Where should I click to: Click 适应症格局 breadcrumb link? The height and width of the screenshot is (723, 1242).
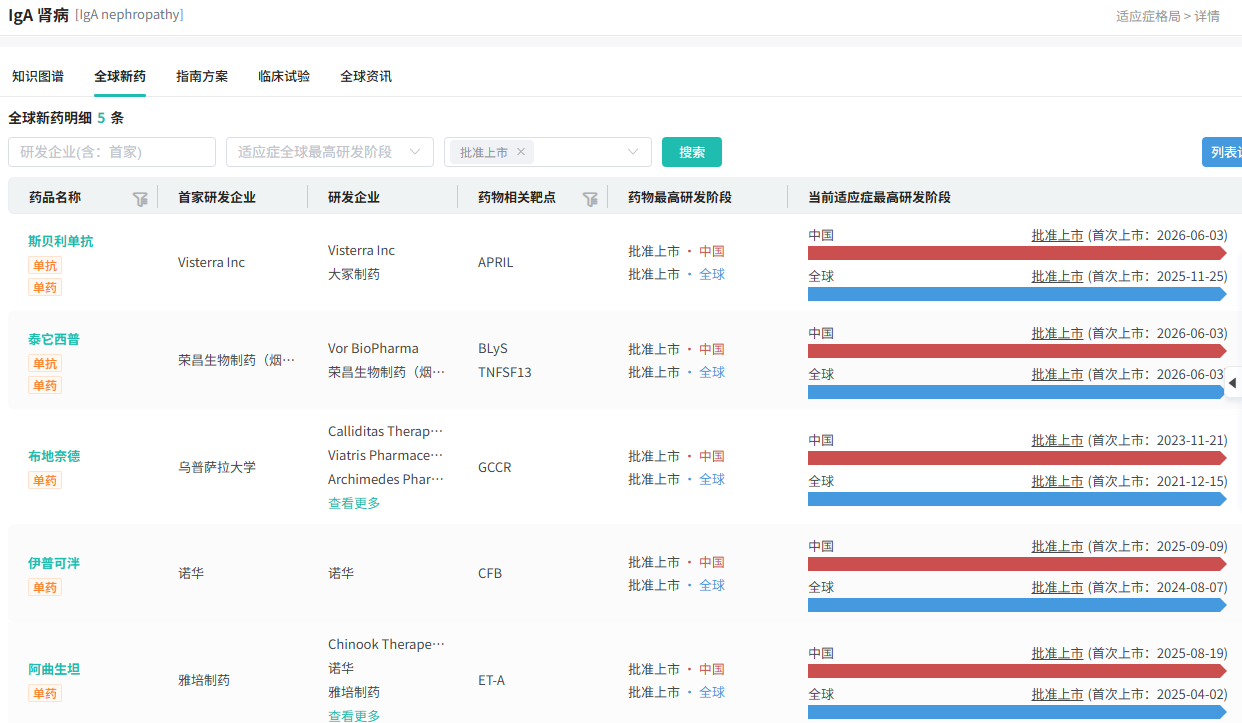click(1148, 16)
